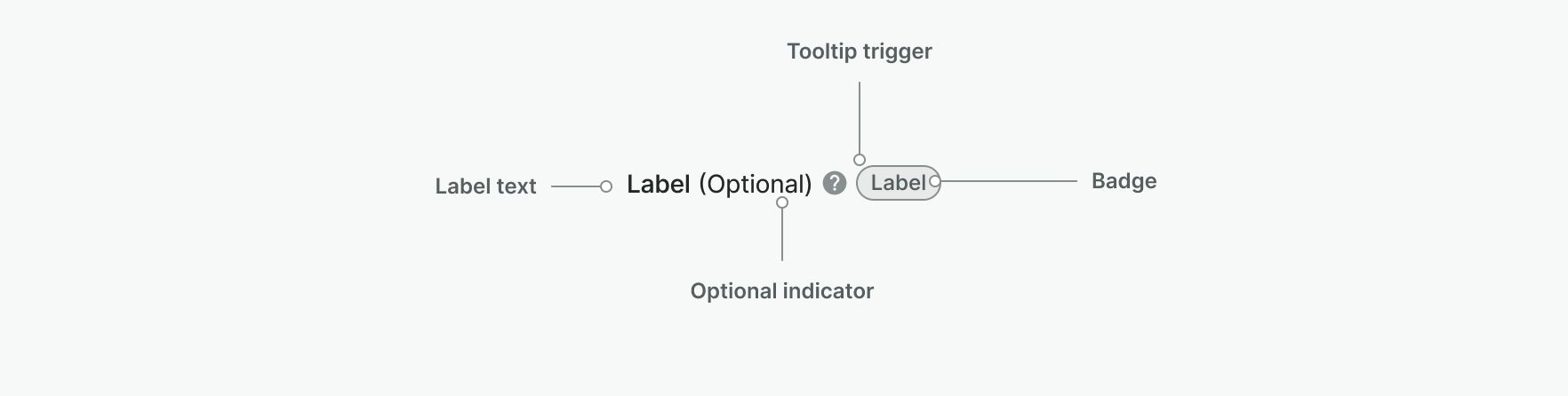Click the vertical line under Tooltip trigger
The height and width of the screenshot is (396, 1568).
coord(860,117)
